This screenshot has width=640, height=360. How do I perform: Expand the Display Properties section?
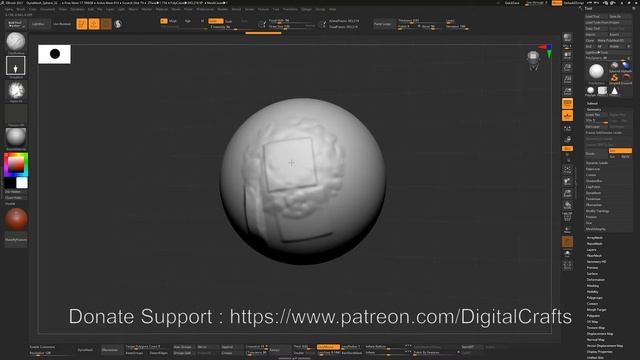point(599,351)
